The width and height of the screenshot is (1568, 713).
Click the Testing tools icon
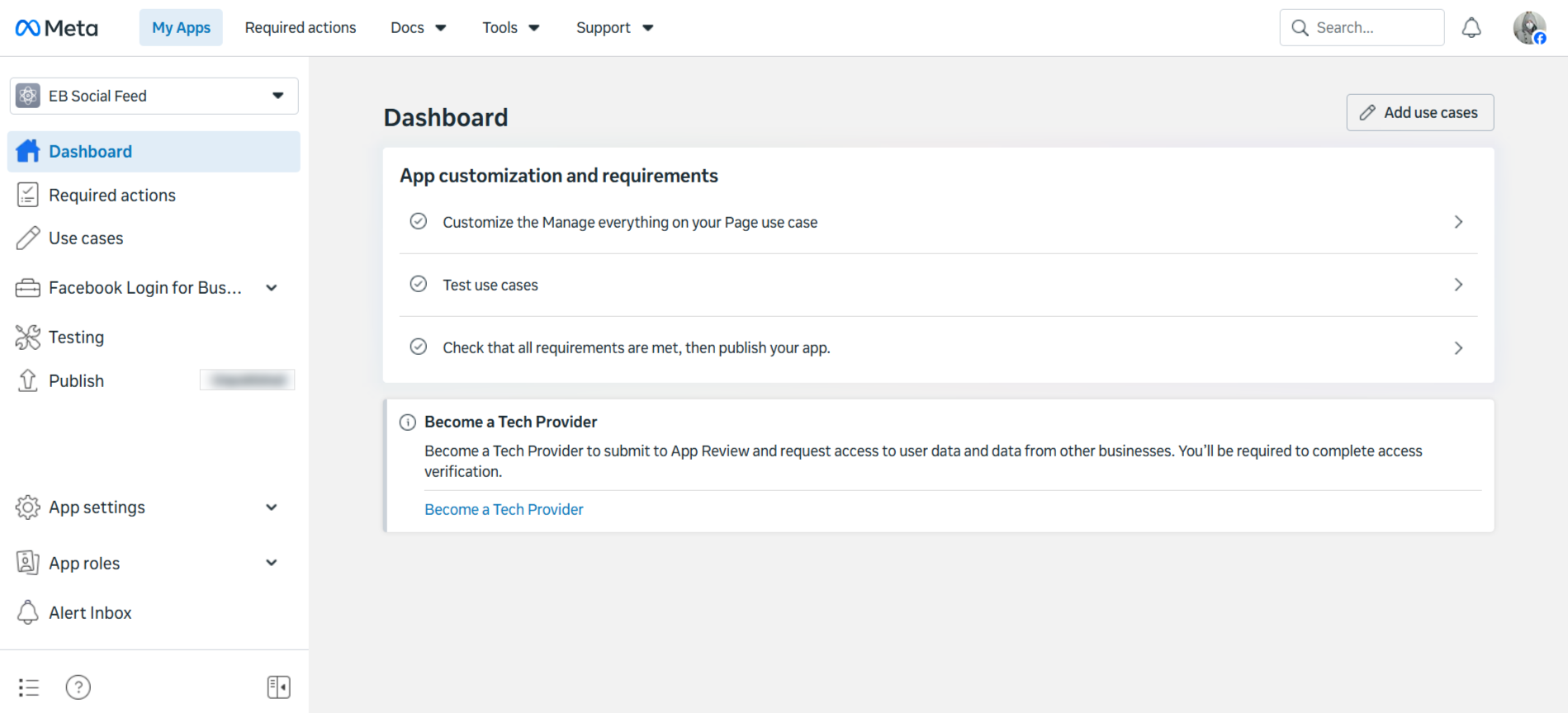click(x=27, y=337)
